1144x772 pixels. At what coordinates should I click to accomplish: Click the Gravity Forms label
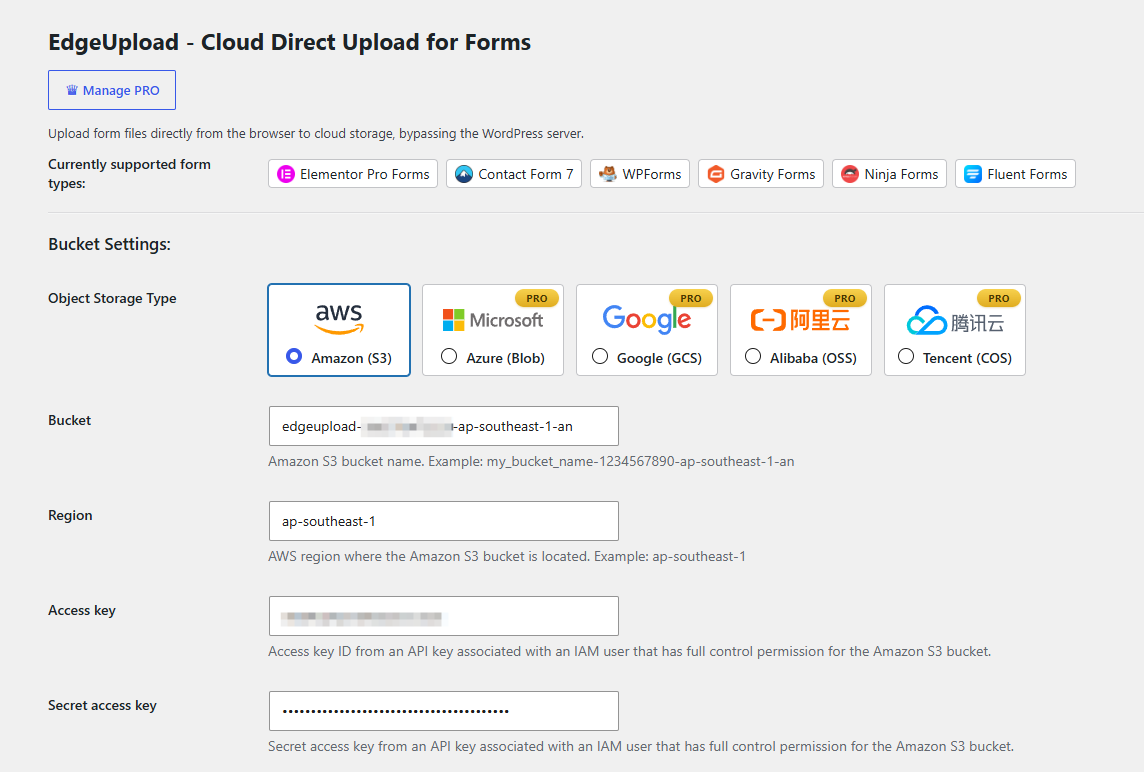pyautogui.click(x=773, y=174)
